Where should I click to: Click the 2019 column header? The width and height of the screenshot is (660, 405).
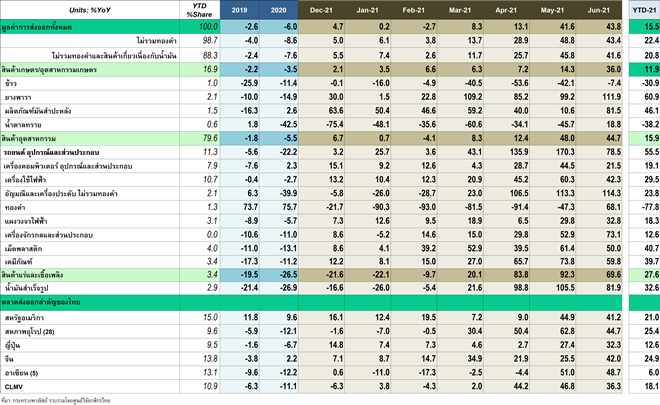coord(224,9)
